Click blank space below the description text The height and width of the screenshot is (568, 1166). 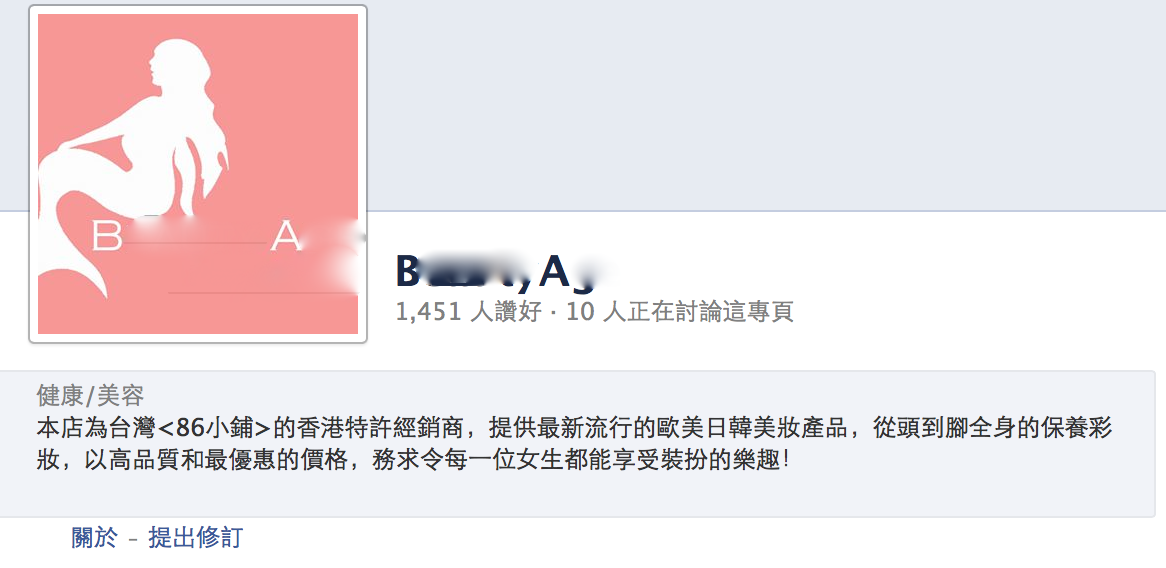point(577,494)
